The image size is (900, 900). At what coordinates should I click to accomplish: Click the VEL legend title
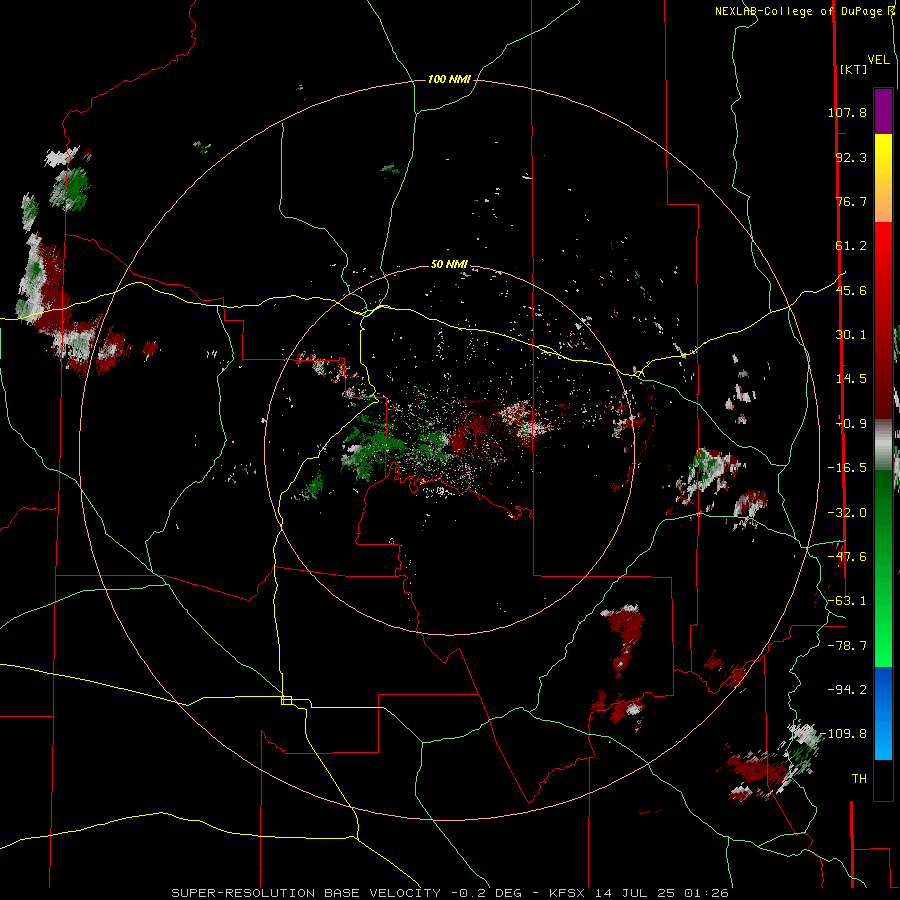878,60
